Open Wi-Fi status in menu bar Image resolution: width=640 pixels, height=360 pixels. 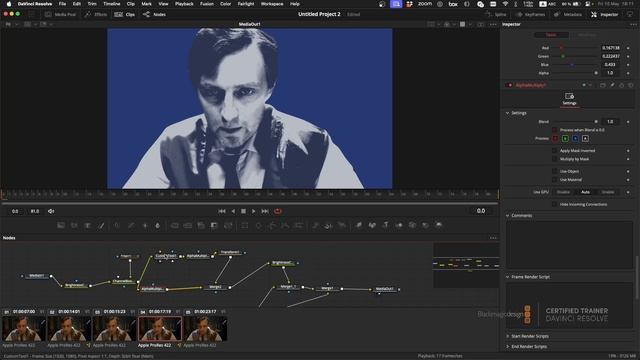point(505,4)
